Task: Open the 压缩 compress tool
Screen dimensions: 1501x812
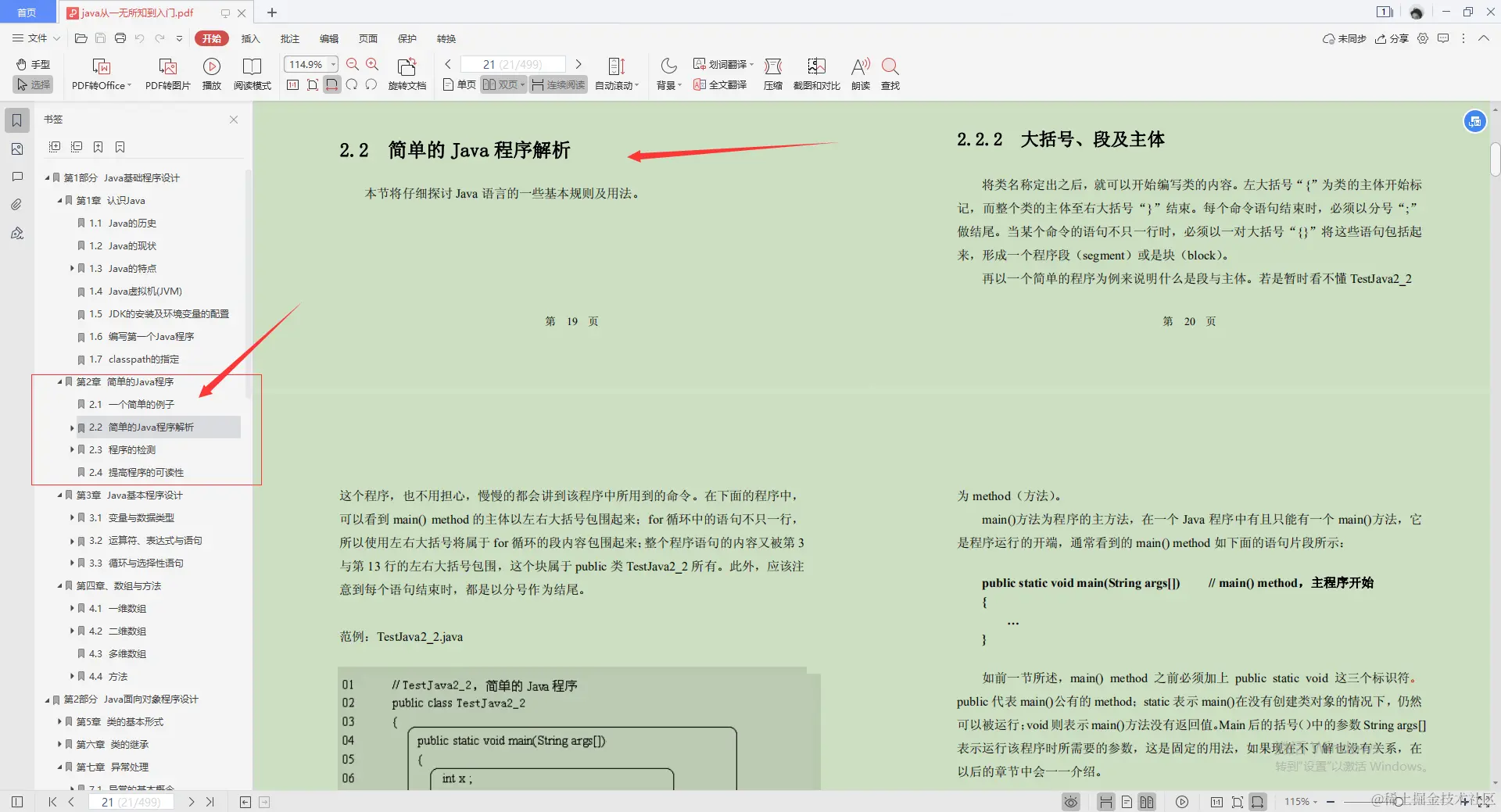Action: coord(772,74)
